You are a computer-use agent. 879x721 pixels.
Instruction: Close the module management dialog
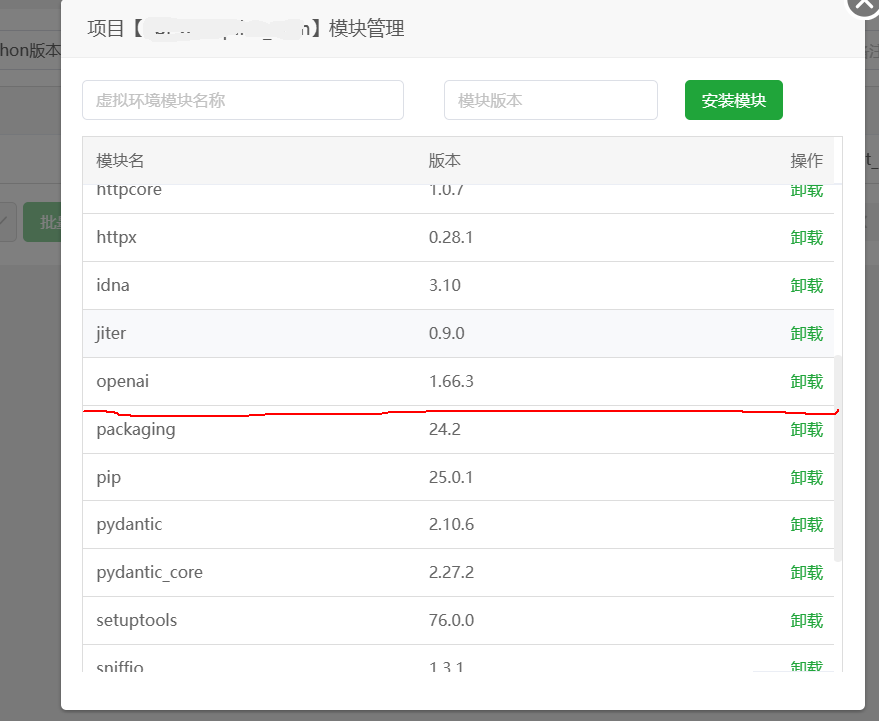pyautogui.click(x=865, y=4)
